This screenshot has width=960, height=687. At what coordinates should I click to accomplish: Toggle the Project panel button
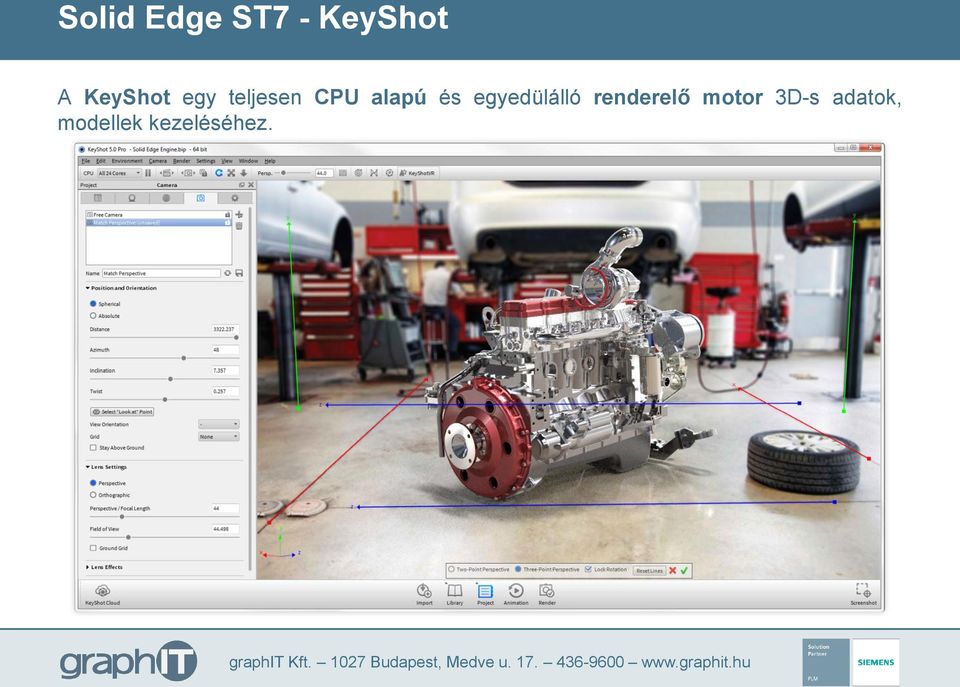click(485, 595)
